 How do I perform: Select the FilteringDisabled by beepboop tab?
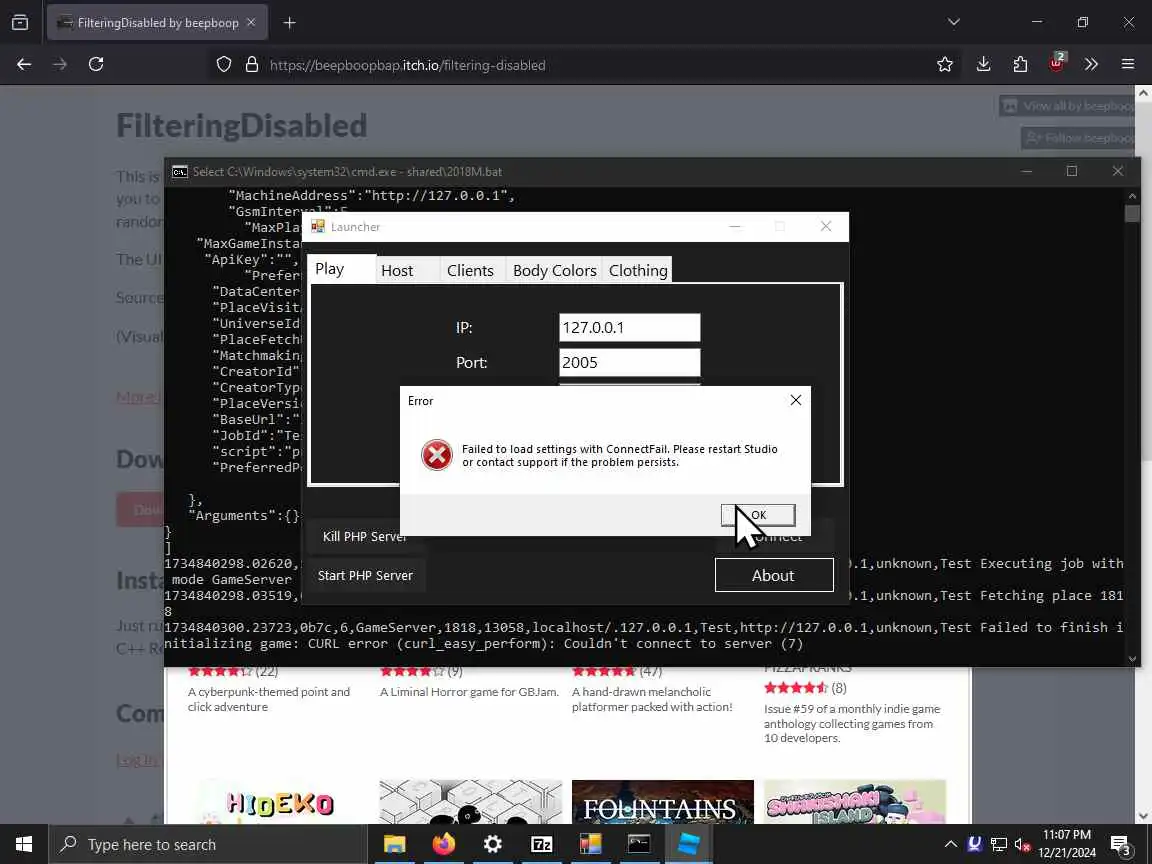point(157,23)
